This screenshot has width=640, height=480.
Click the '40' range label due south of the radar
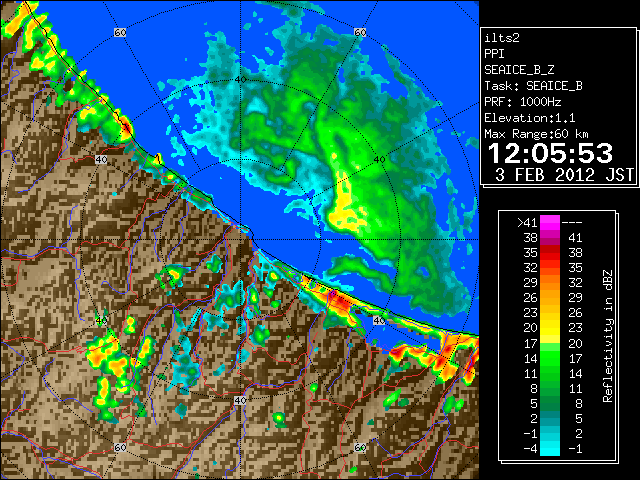point(240,400)
